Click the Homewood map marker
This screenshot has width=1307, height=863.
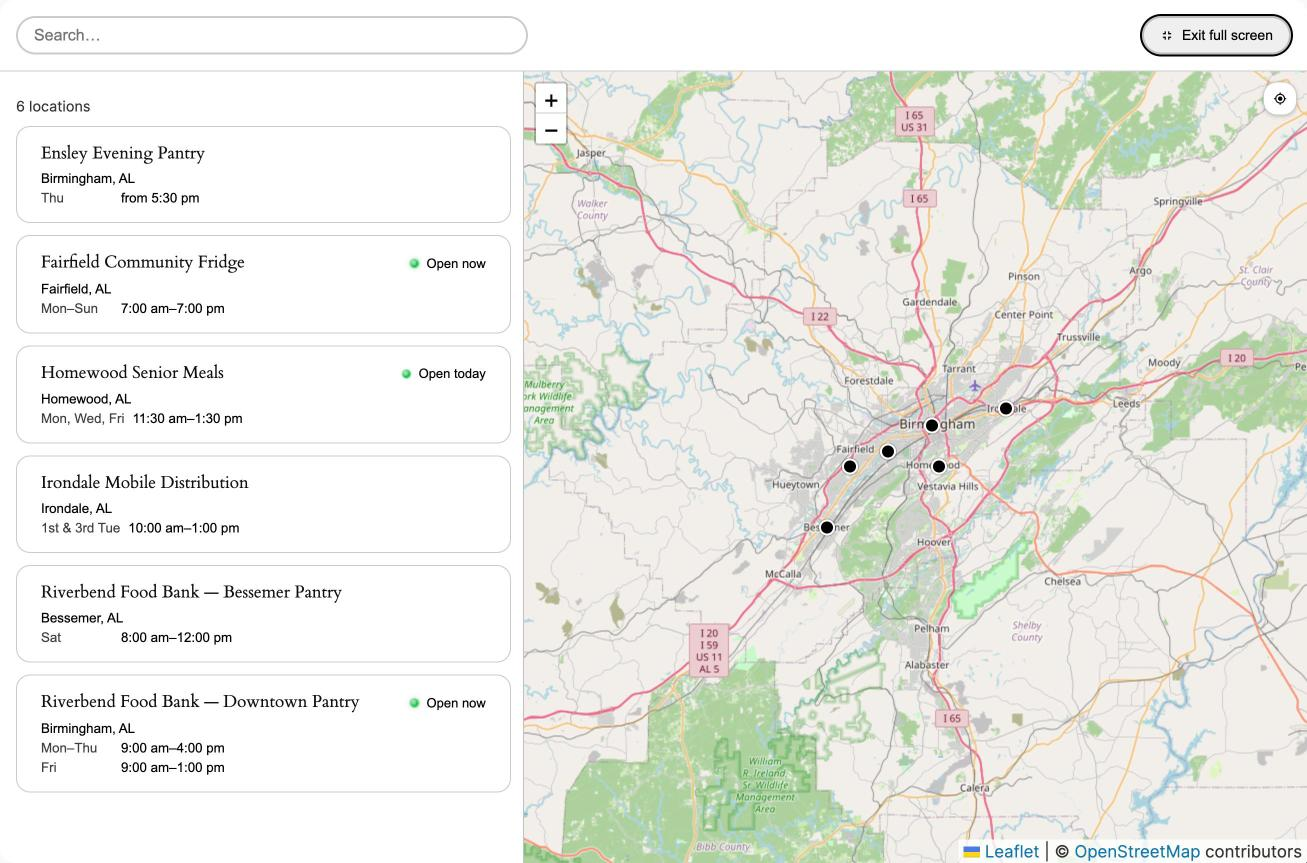point(939,466)
